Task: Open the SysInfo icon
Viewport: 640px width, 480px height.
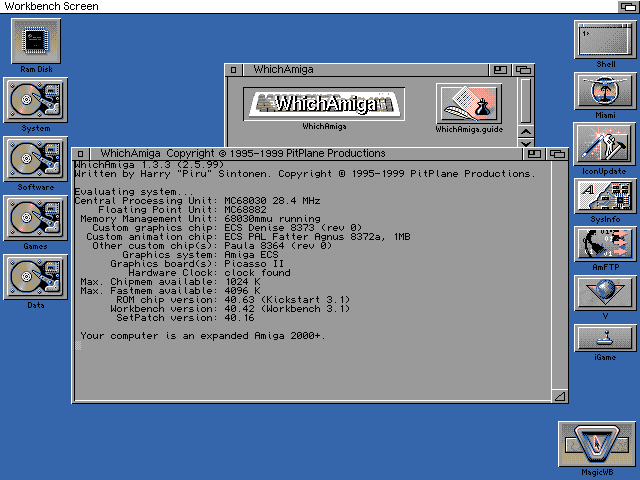Action: click(605, 196)
